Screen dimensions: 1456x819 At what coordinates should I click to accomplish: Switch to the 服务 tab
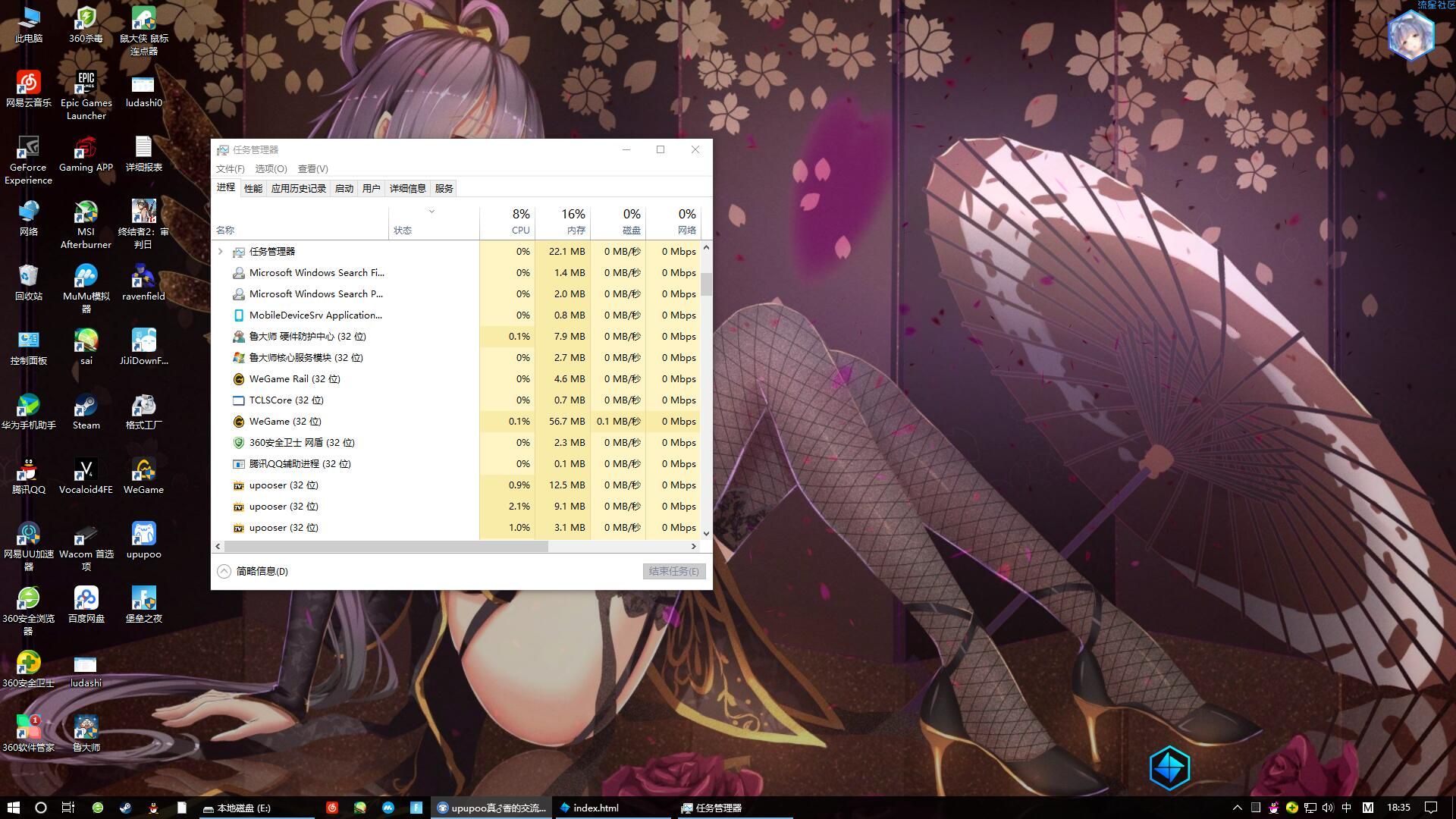444,188
